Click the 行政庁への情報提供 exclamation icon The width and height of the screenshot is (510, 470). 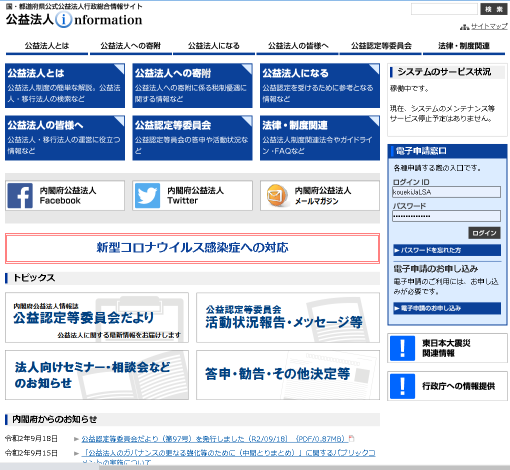[x=402, y=386]
